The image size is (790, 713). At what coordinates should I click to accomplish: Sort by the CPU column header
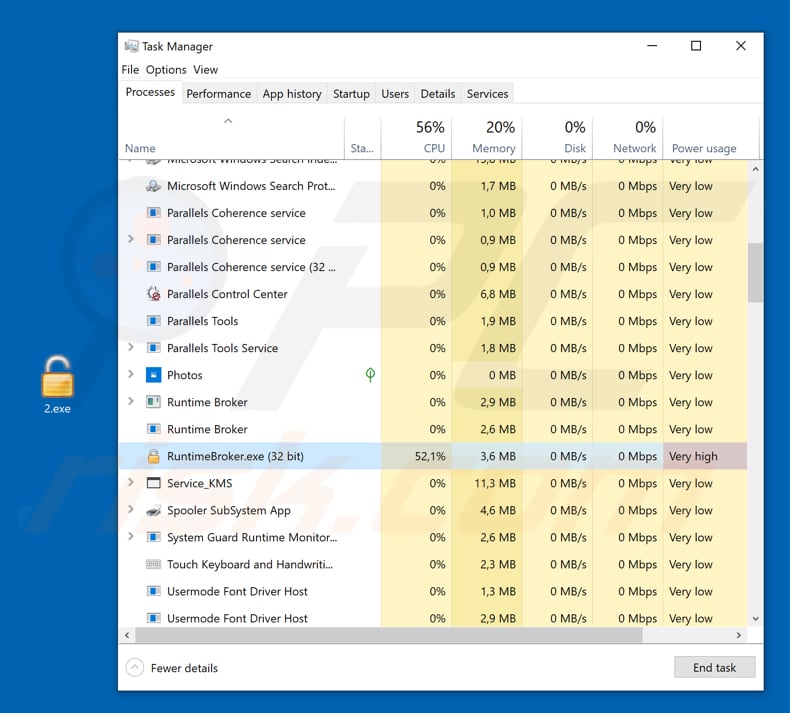point(416,138)
